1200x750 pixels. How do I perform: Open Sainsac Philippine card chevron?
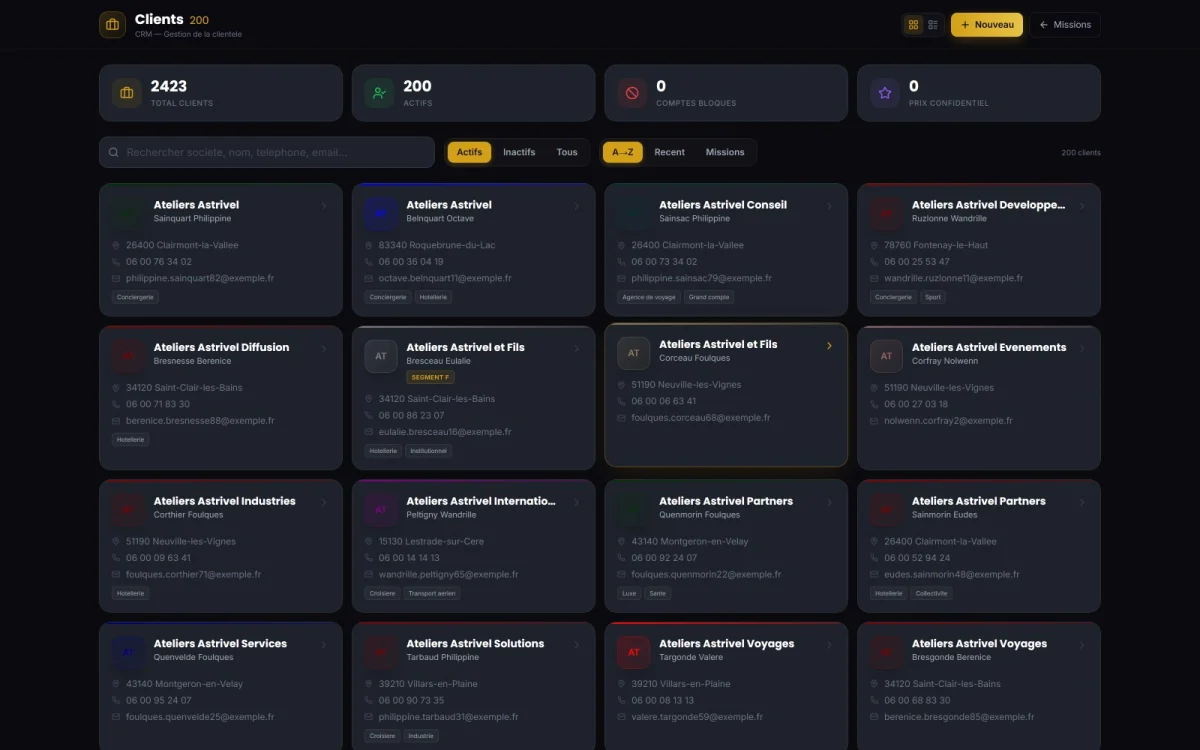tap(829, 207)
